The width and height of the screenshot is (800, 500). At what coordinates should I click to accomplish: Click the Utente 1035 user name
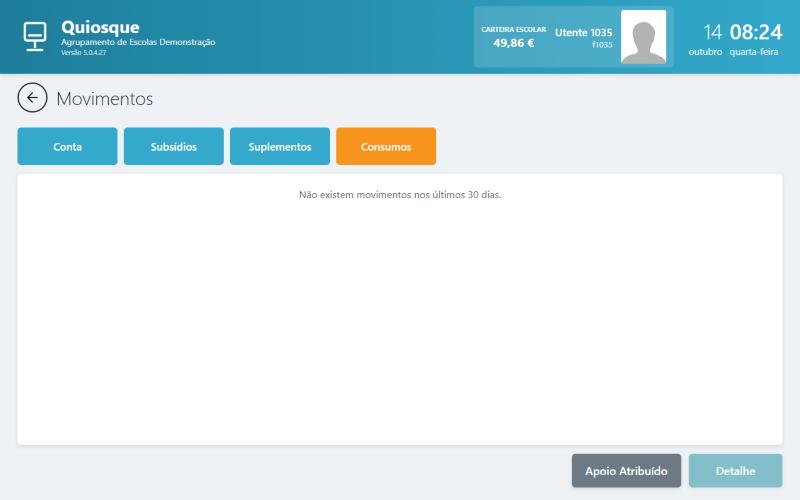click(583, 33)
